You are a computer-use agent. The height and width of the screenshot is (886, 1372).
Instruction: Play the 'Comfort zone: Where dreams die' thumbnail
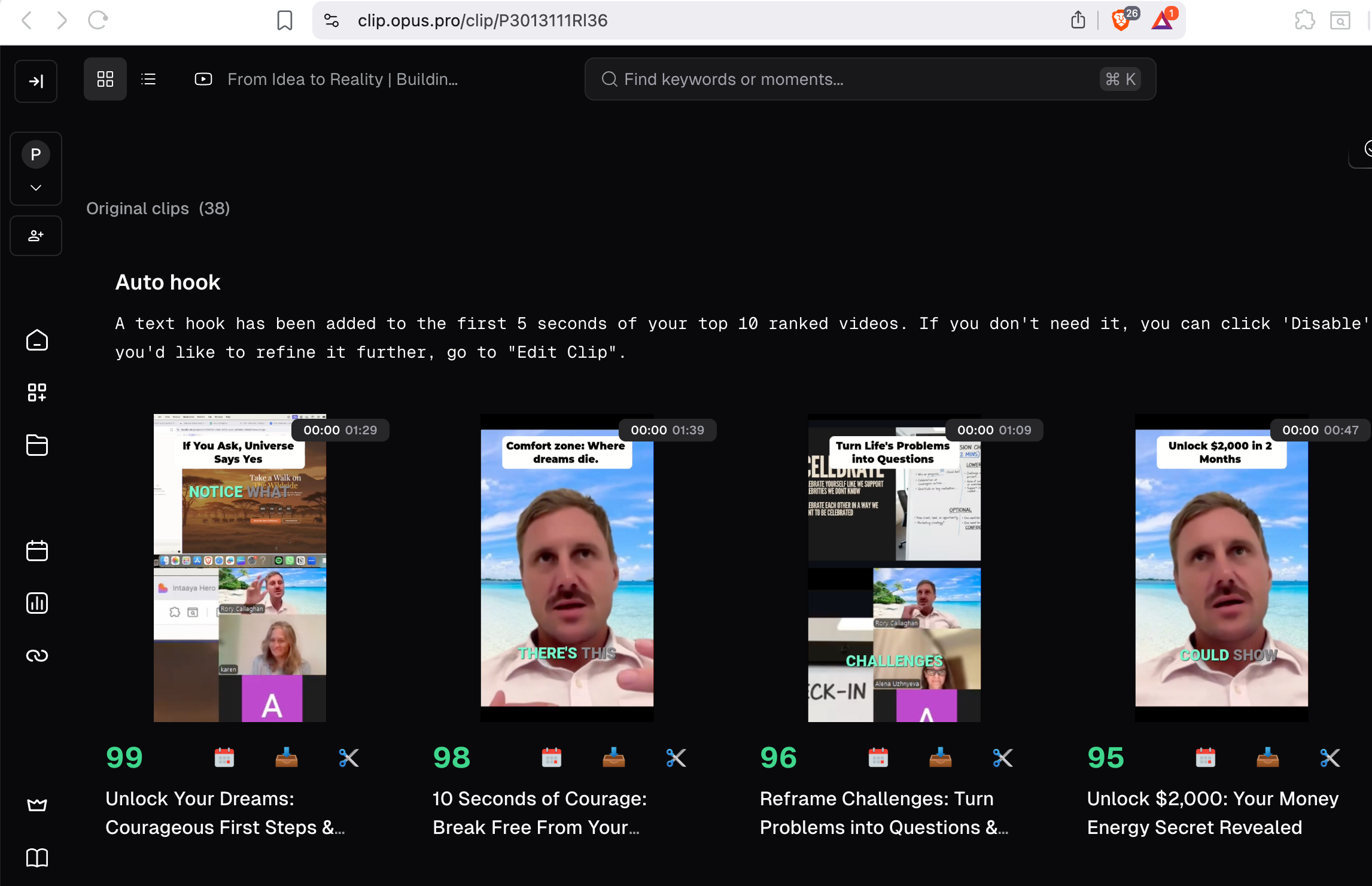click(x=567, y=567)
